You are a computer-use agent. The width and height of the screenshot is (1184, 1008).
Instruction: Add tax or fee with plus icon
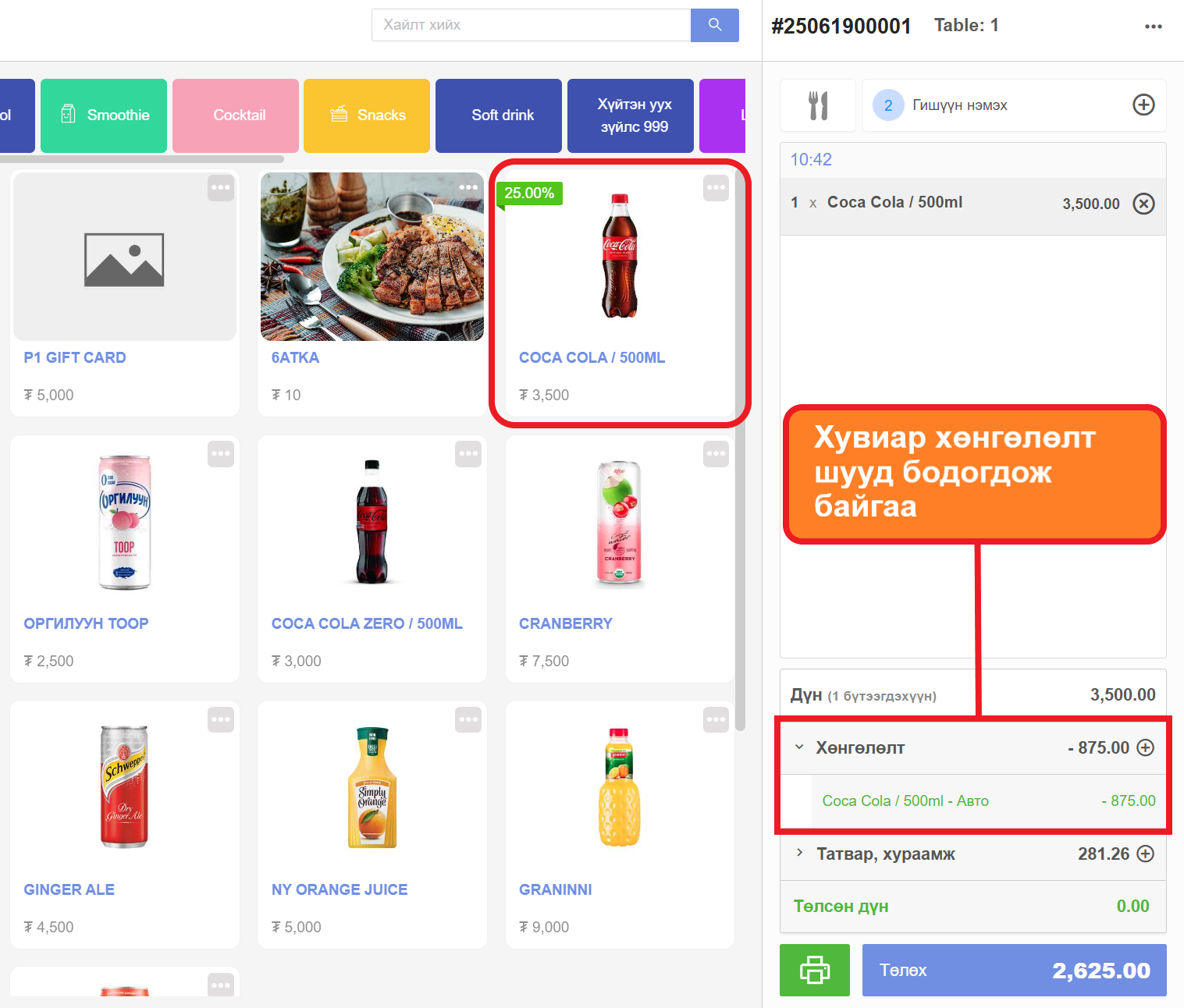[1145, 854]
